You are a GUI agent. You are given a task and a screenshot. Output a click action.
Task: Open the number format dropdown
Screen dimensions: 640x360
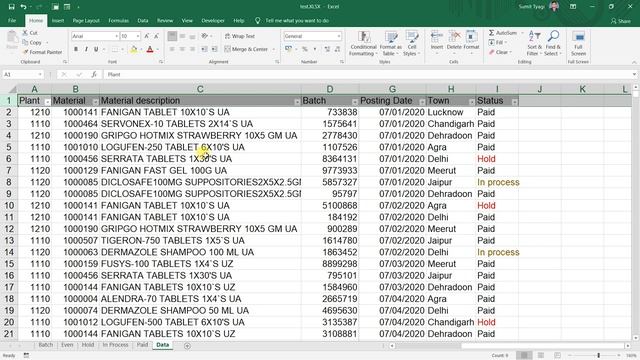[x=339, y=36]
